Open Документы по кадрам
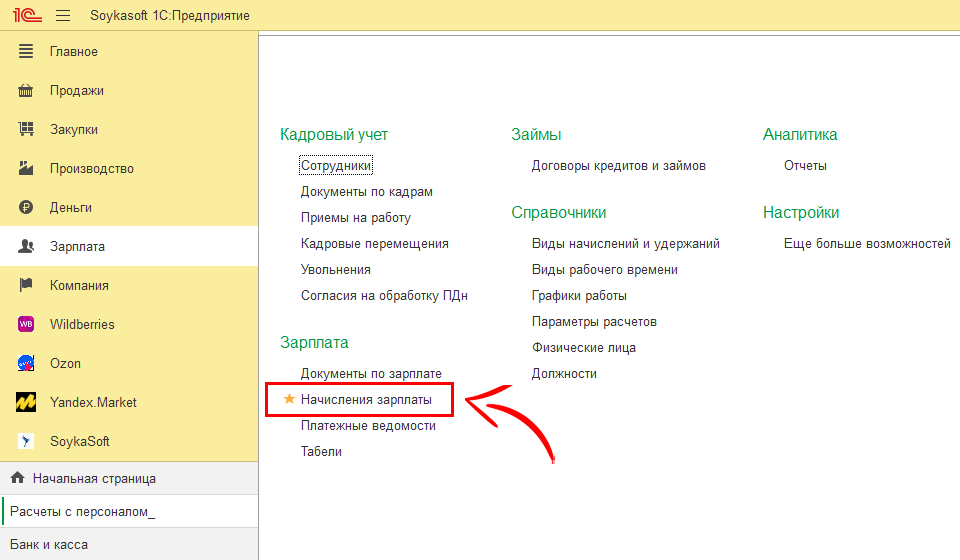Image resolution: width=960 pixels, height=560 pixels. click(366, 192)
